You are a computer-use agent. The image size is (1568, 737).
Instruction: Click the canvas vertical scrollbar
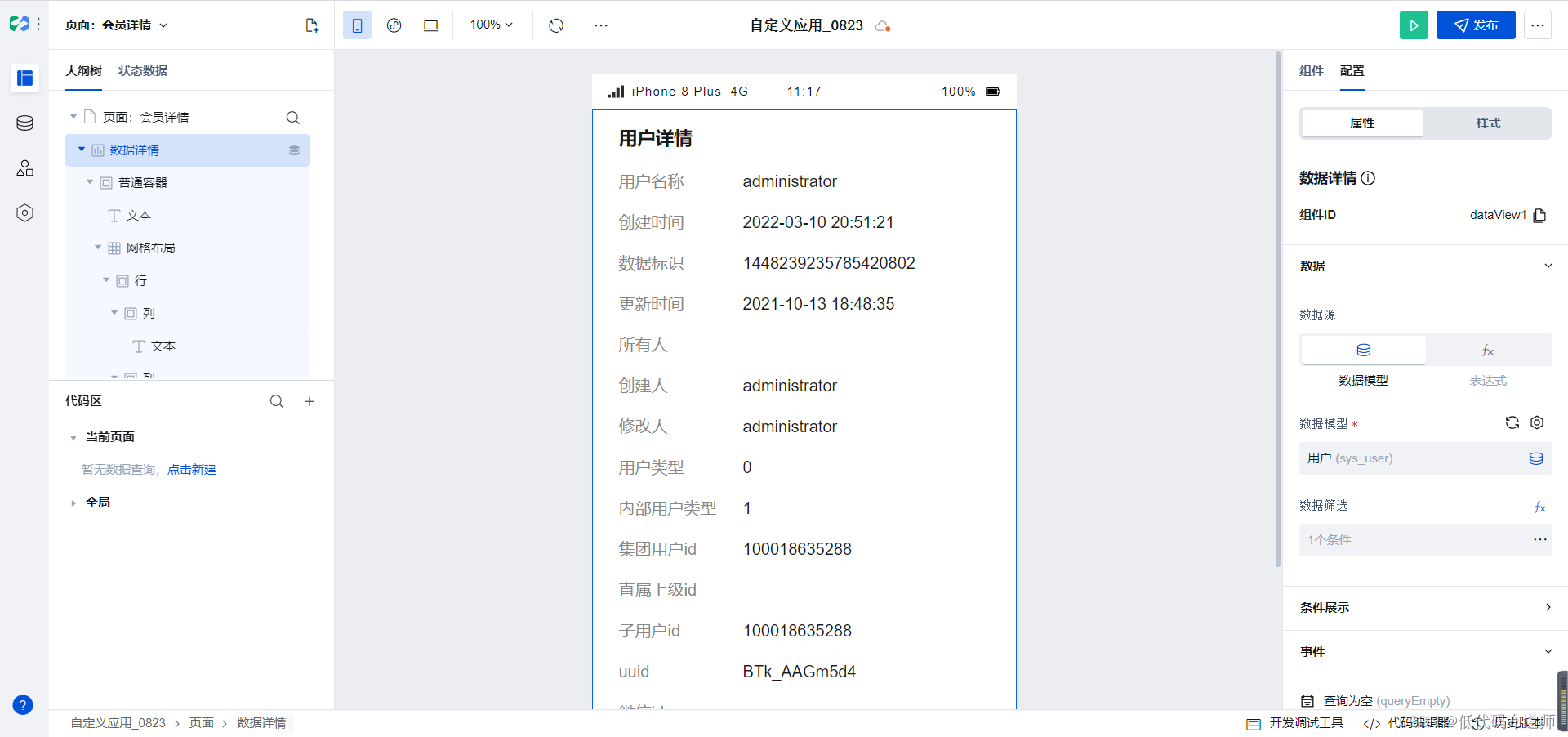click(1278, 309)
